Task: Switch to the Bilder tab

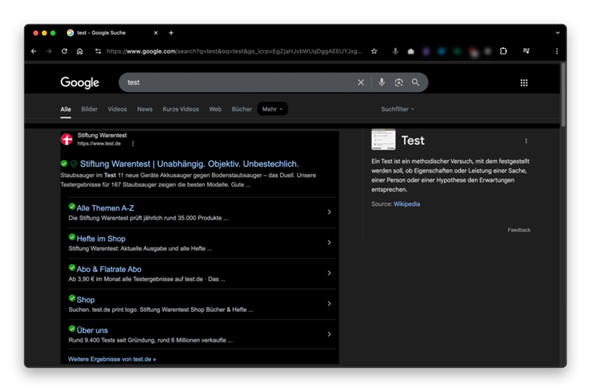Action: [x=89, y=109]
